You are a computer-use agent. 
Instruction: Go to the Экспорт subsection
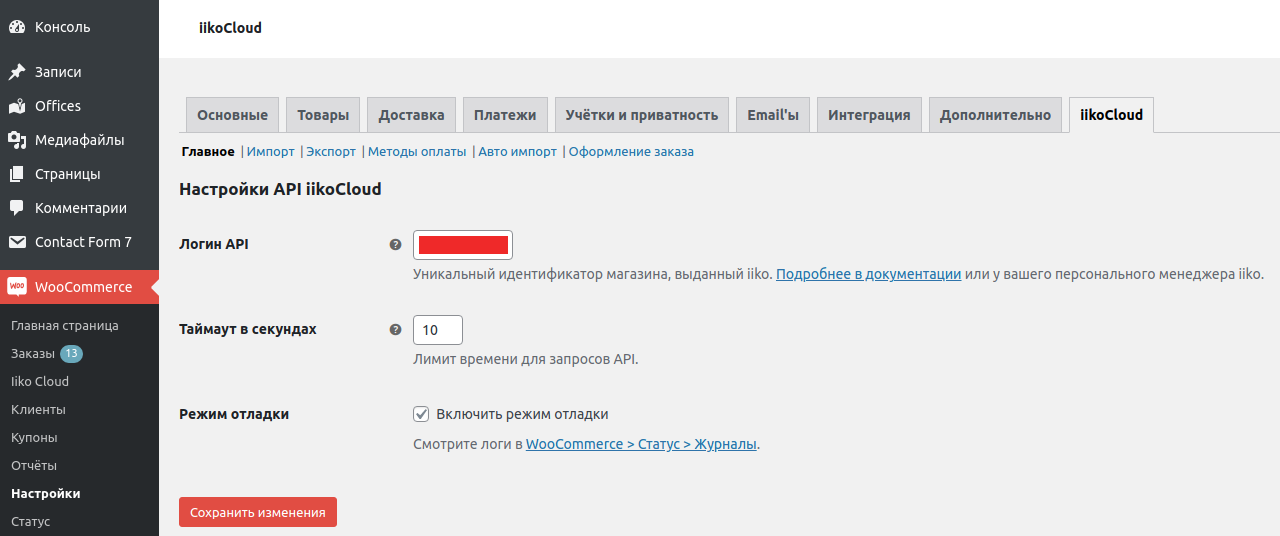pos(331,152)
